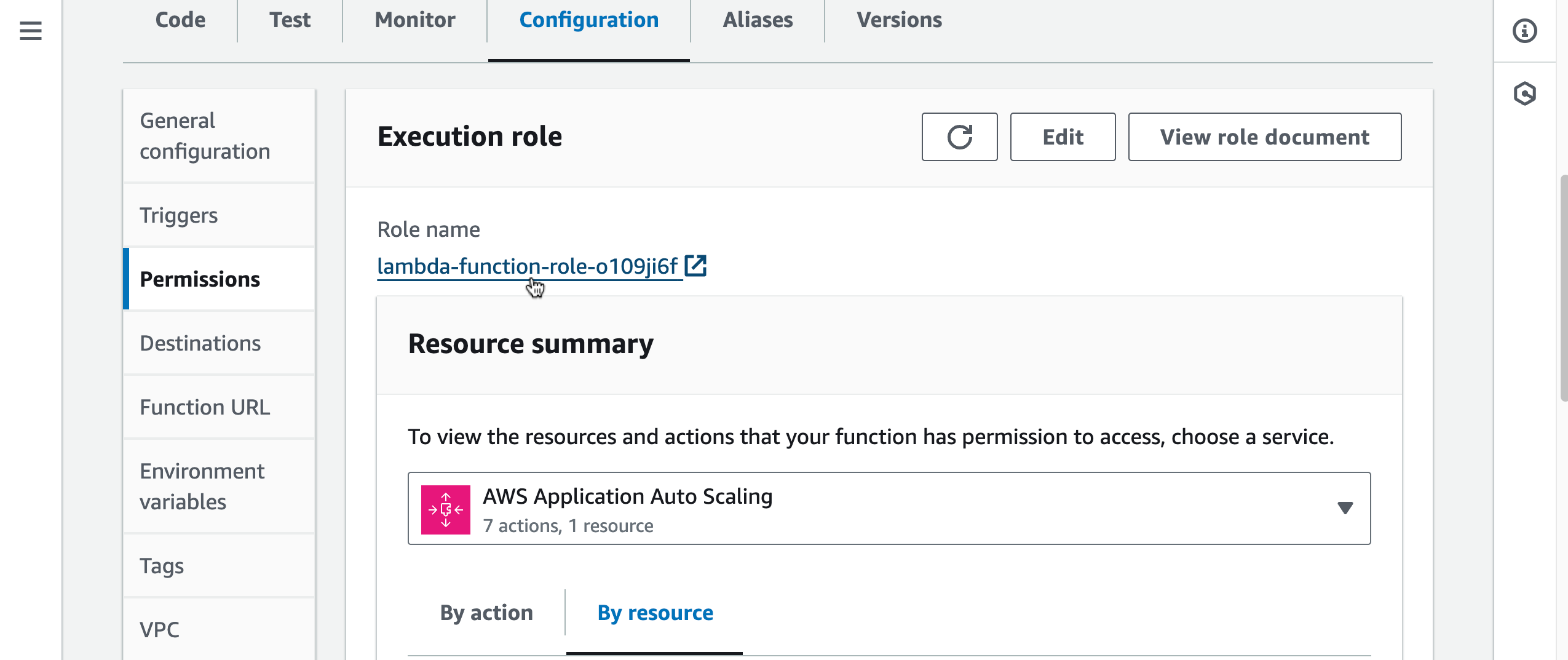This screenshot has height=660, width=1568.
Task: Select Triggers in the side menu
Action: point(179,215)
